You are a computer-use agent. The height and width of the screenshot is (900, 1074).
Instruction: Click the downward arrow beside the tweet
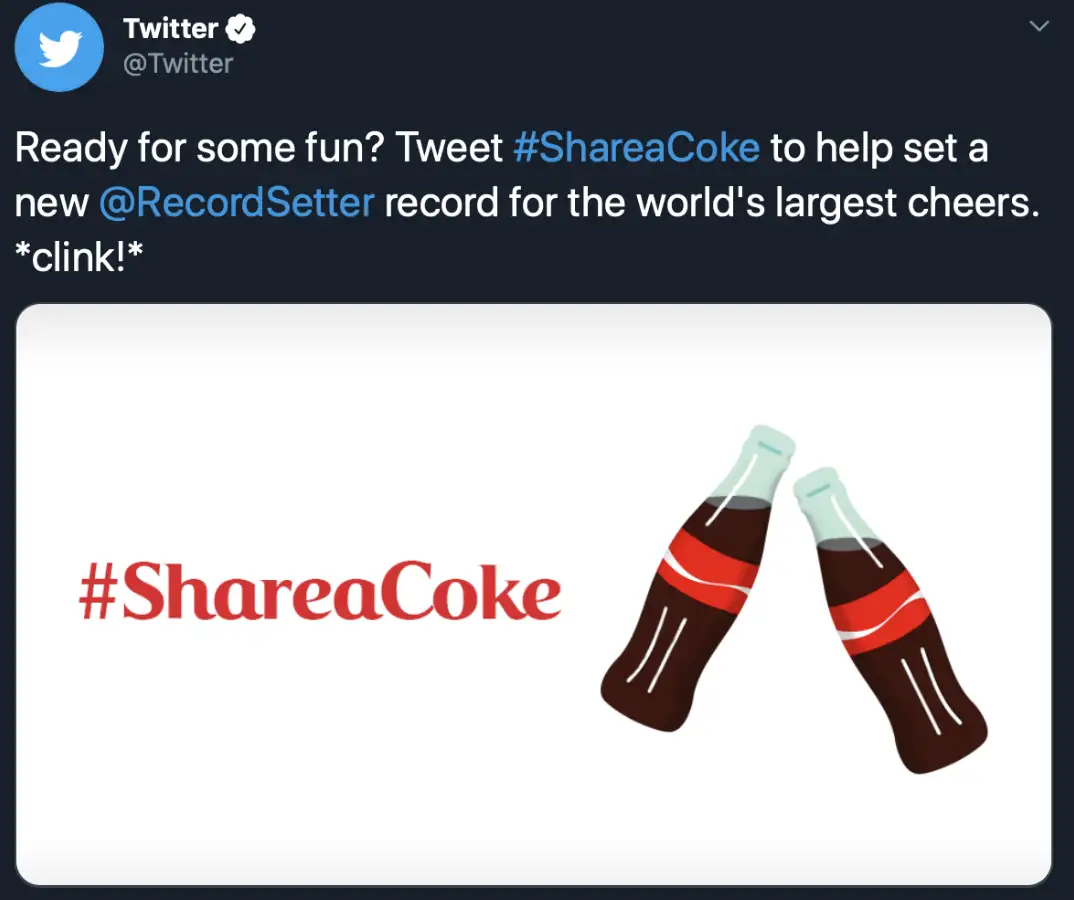1040,25
